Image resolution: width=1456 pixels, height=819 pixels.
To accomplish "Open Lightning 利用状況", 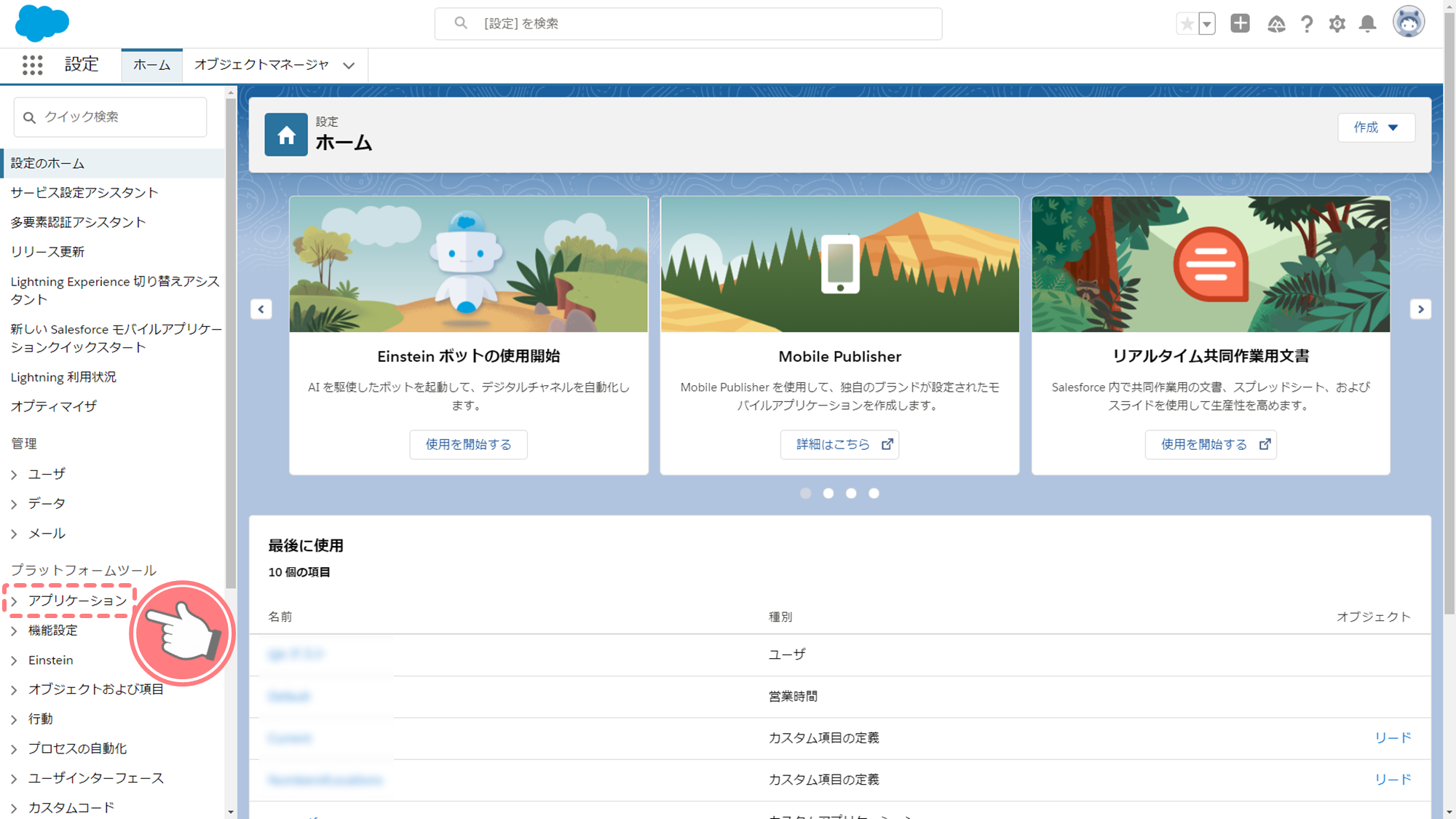I will point(63,377).
